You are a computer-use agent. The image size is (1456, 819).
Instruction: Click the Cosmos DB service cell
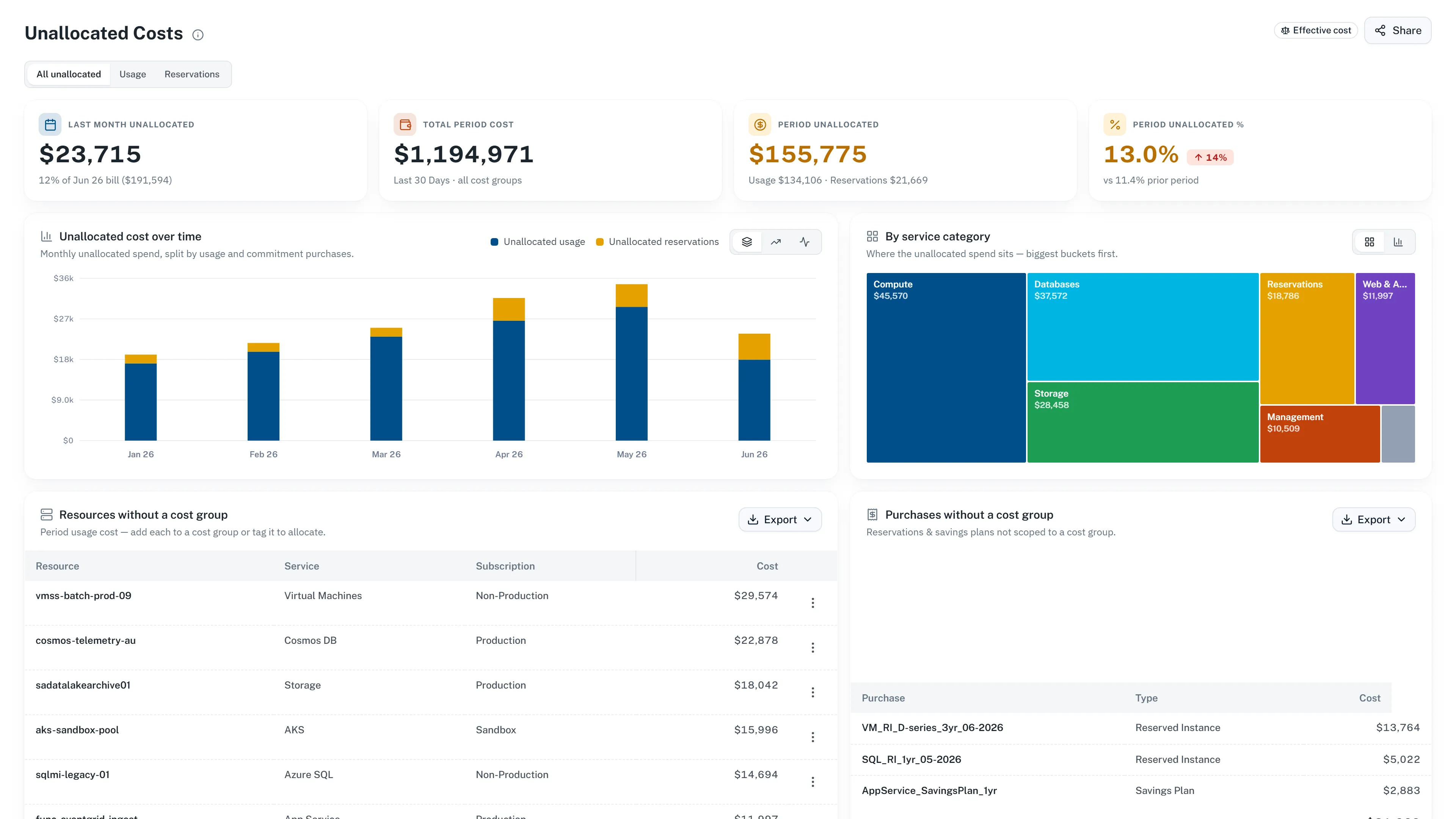coord(310,640)
